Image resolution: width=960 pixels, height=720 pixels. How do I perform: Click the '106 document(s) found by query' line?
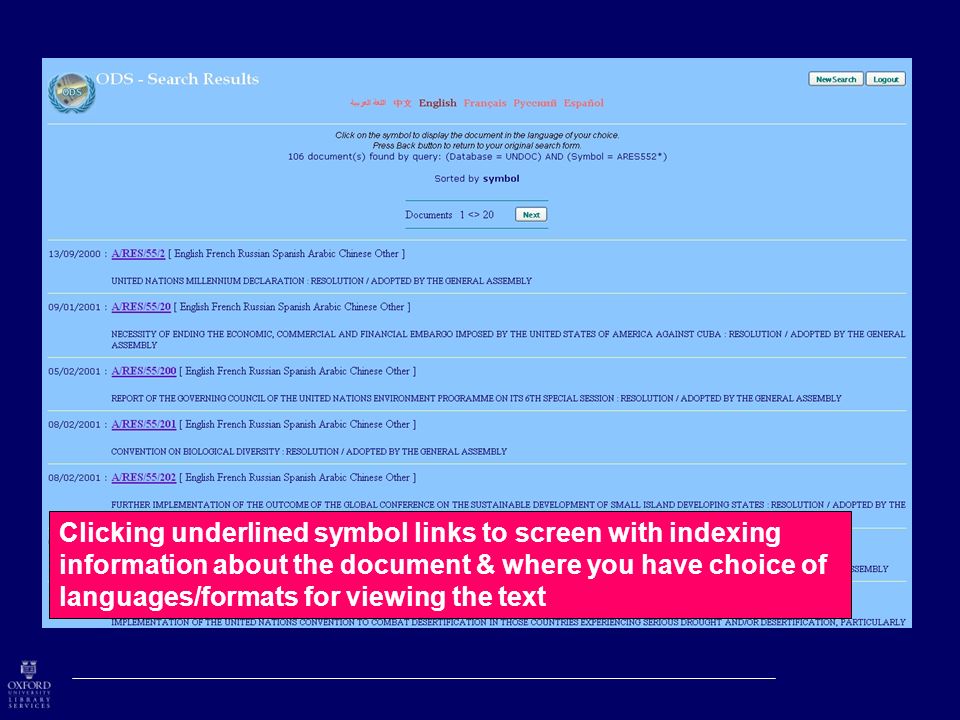click(477, 157)
